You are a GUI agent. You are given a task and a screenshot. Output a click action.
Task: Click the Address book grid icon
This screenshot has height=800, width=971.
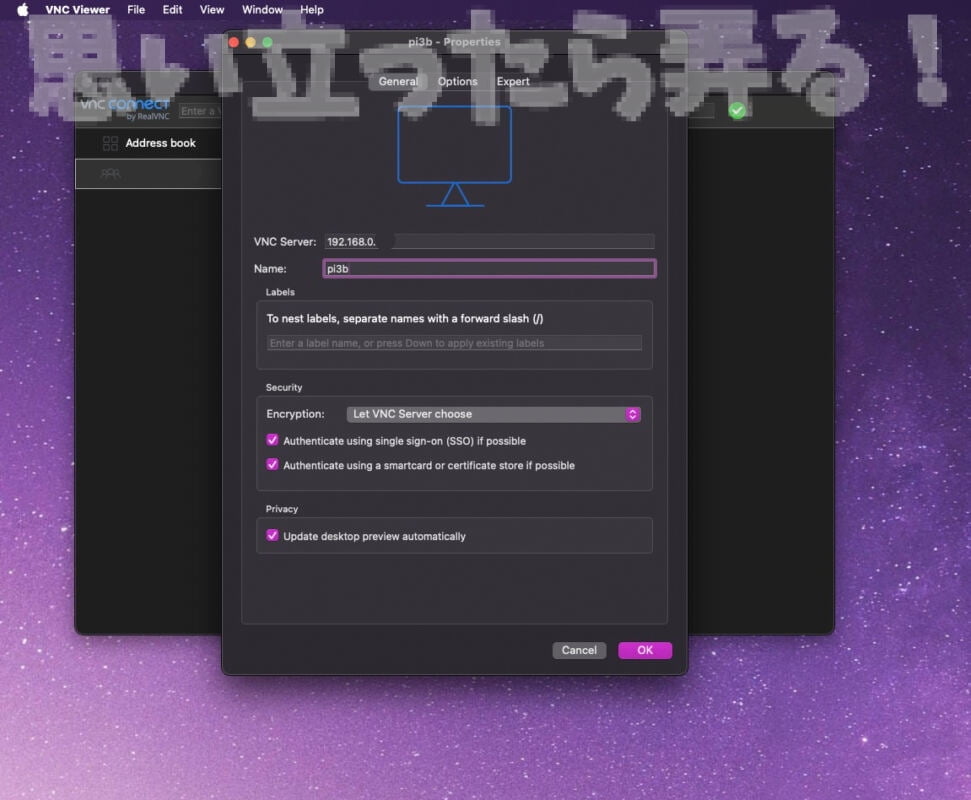click(x=110, y=144)
